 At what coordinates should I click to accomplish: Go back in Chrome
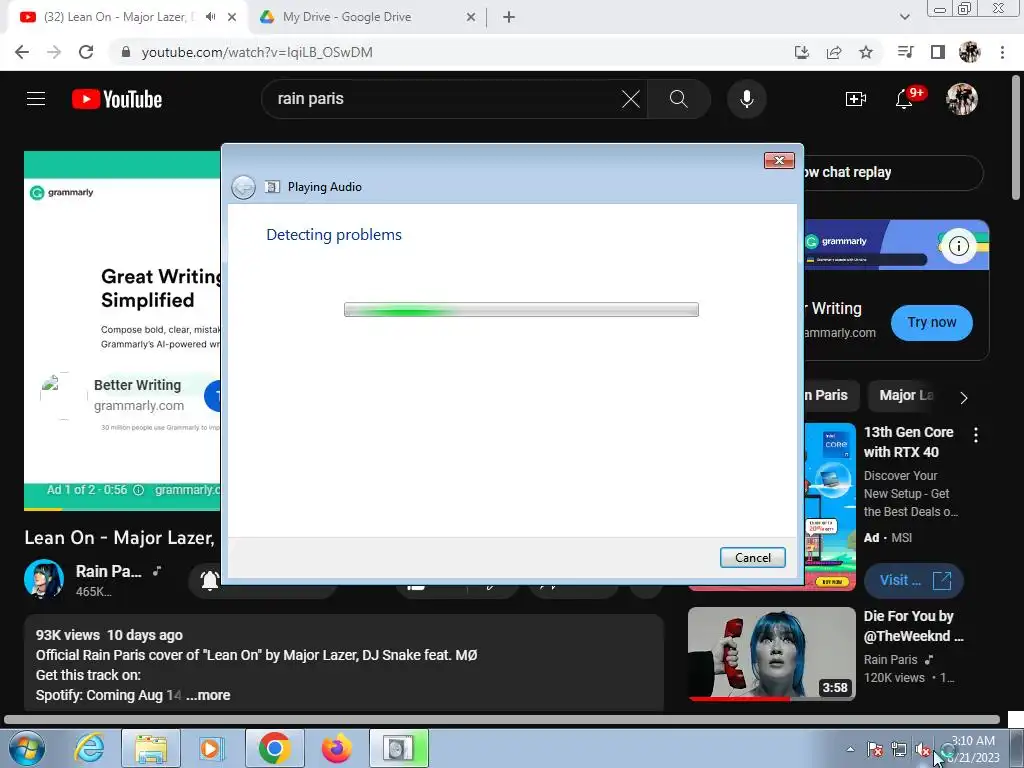pos(22,52)
